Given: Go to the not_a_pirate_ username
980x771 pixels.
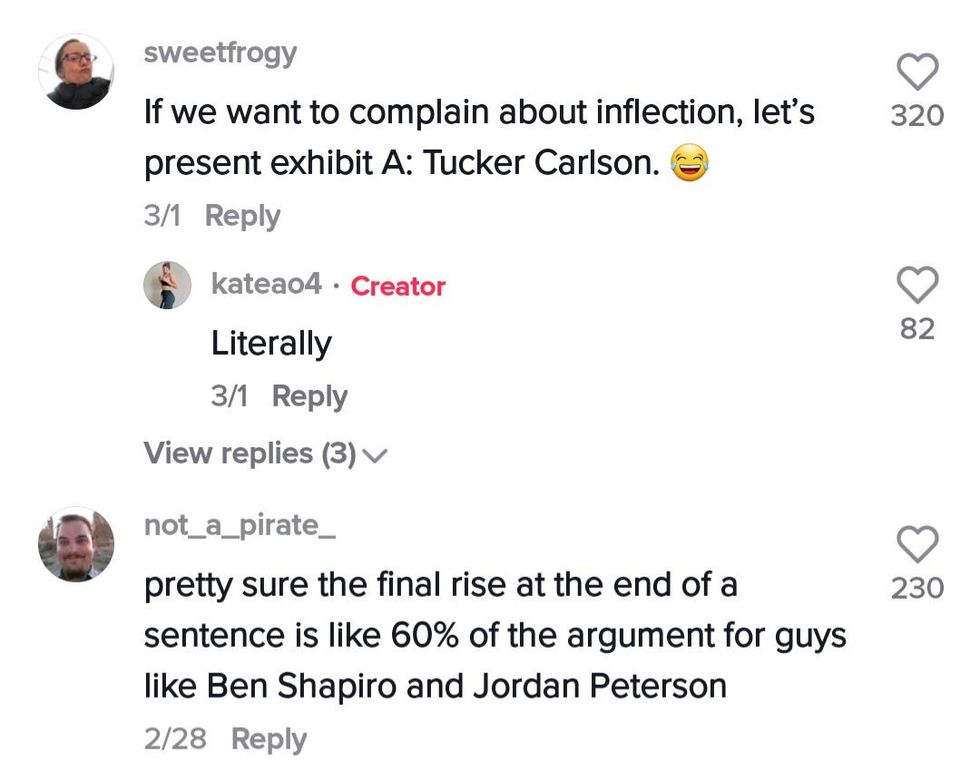Looking at the screenshot, I should (239, 525).
